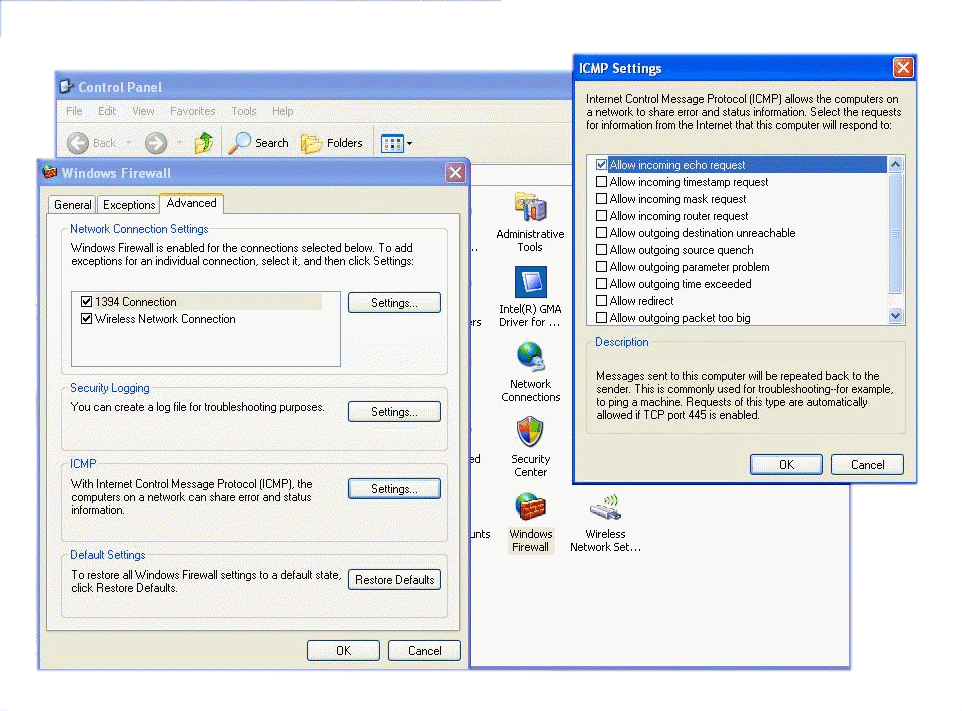Click the ICMP list scrollbar thumb

(895, 233)
